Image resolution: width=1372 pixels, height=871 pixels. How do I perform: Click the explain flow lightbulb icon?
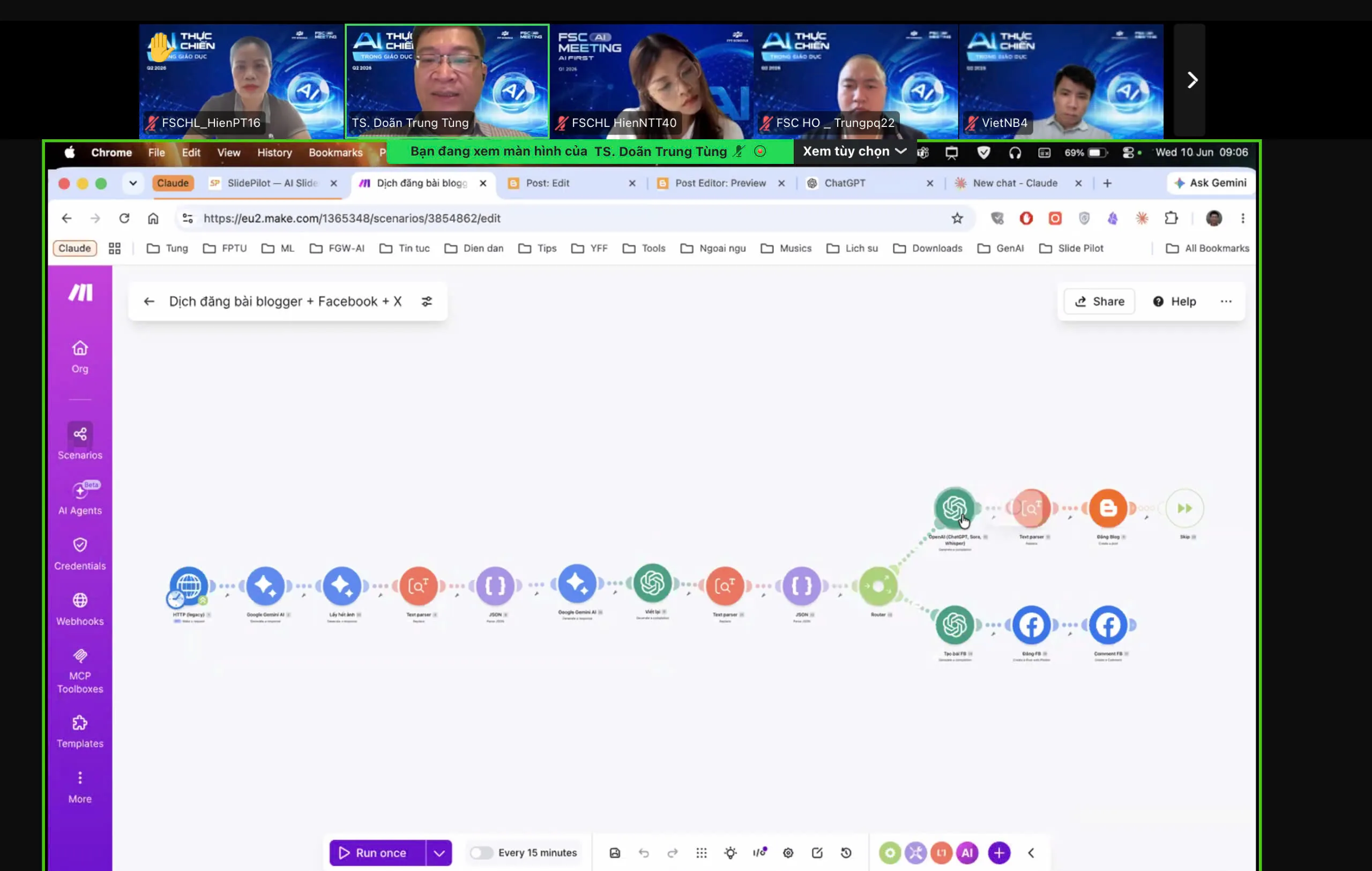(730, 853)
